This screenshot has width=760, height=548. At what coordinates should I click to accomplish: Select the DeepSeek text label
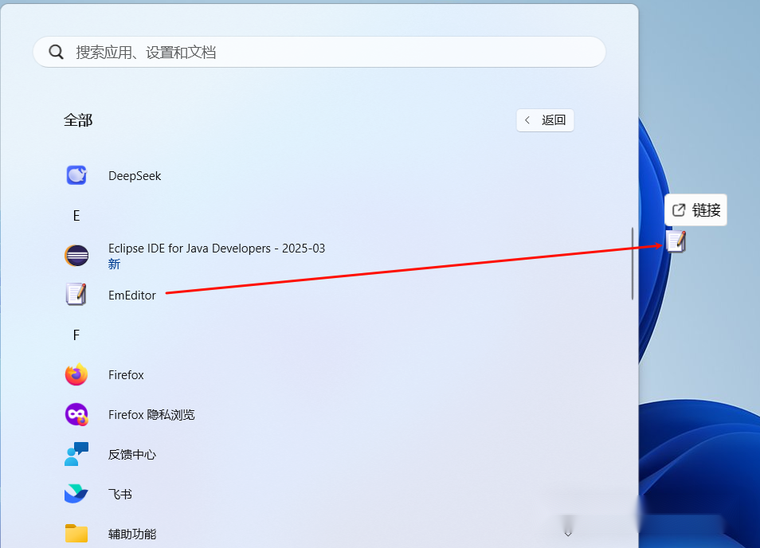pyautogui.click(x=135, y=176)
